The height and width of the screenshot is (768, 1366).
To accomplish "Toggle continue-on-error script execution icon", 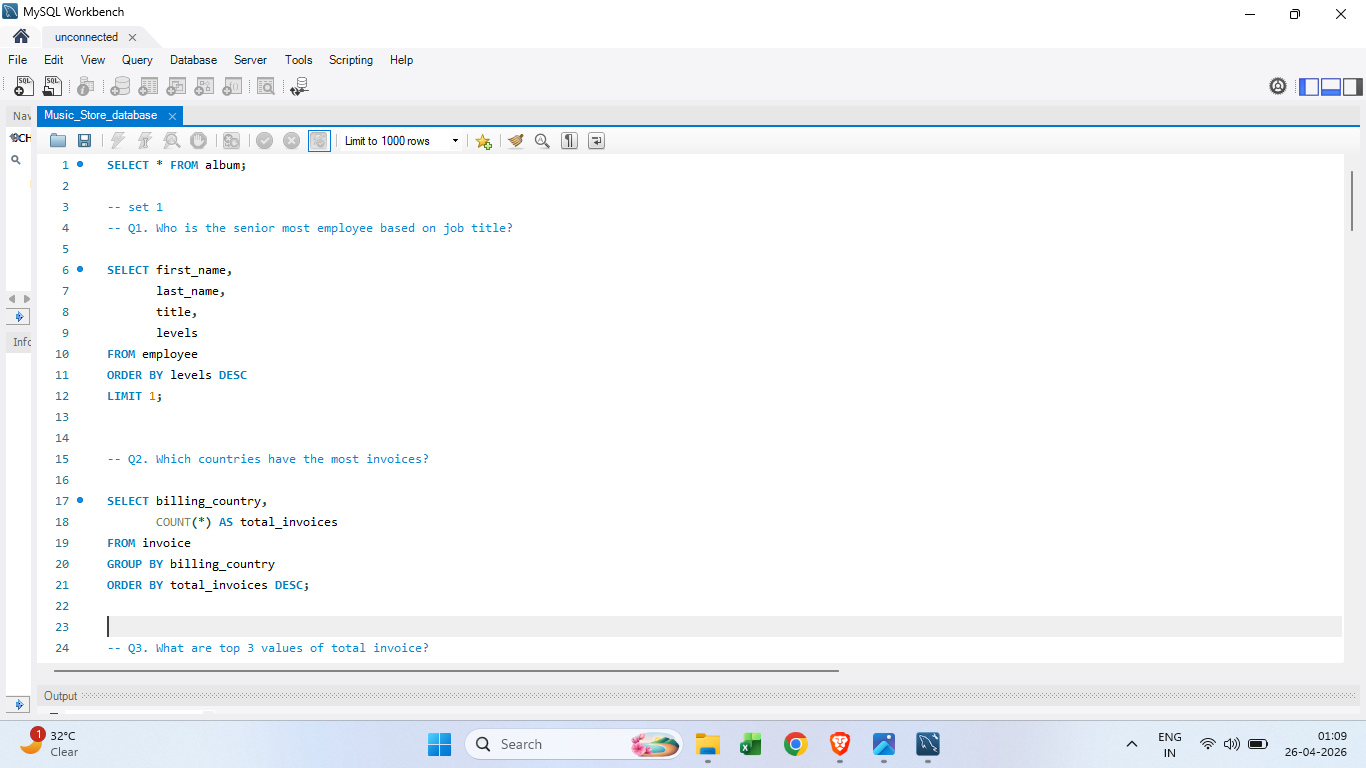I will point(231,141).
